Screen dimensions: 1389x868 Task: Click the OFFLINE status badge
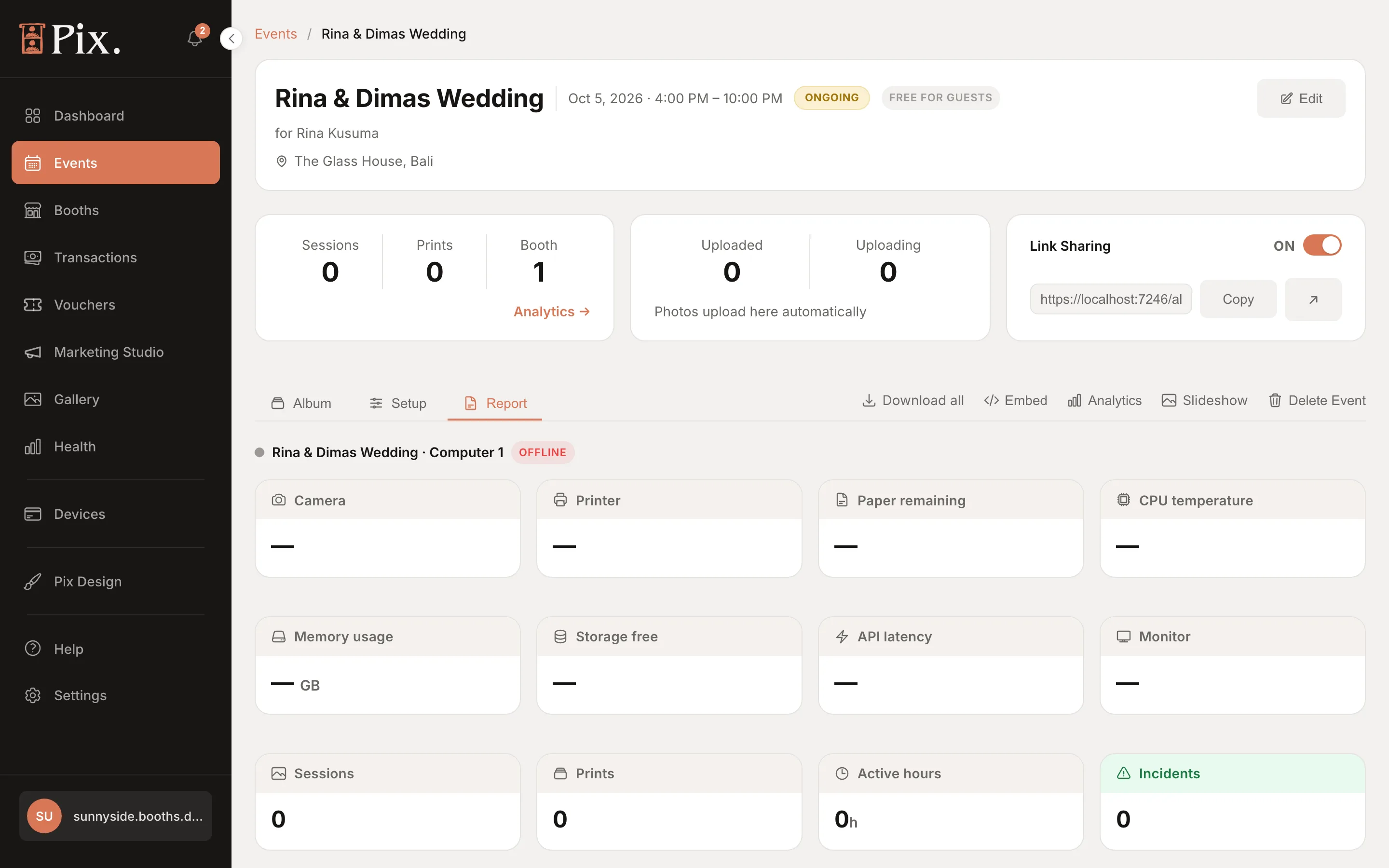[543, 452]
